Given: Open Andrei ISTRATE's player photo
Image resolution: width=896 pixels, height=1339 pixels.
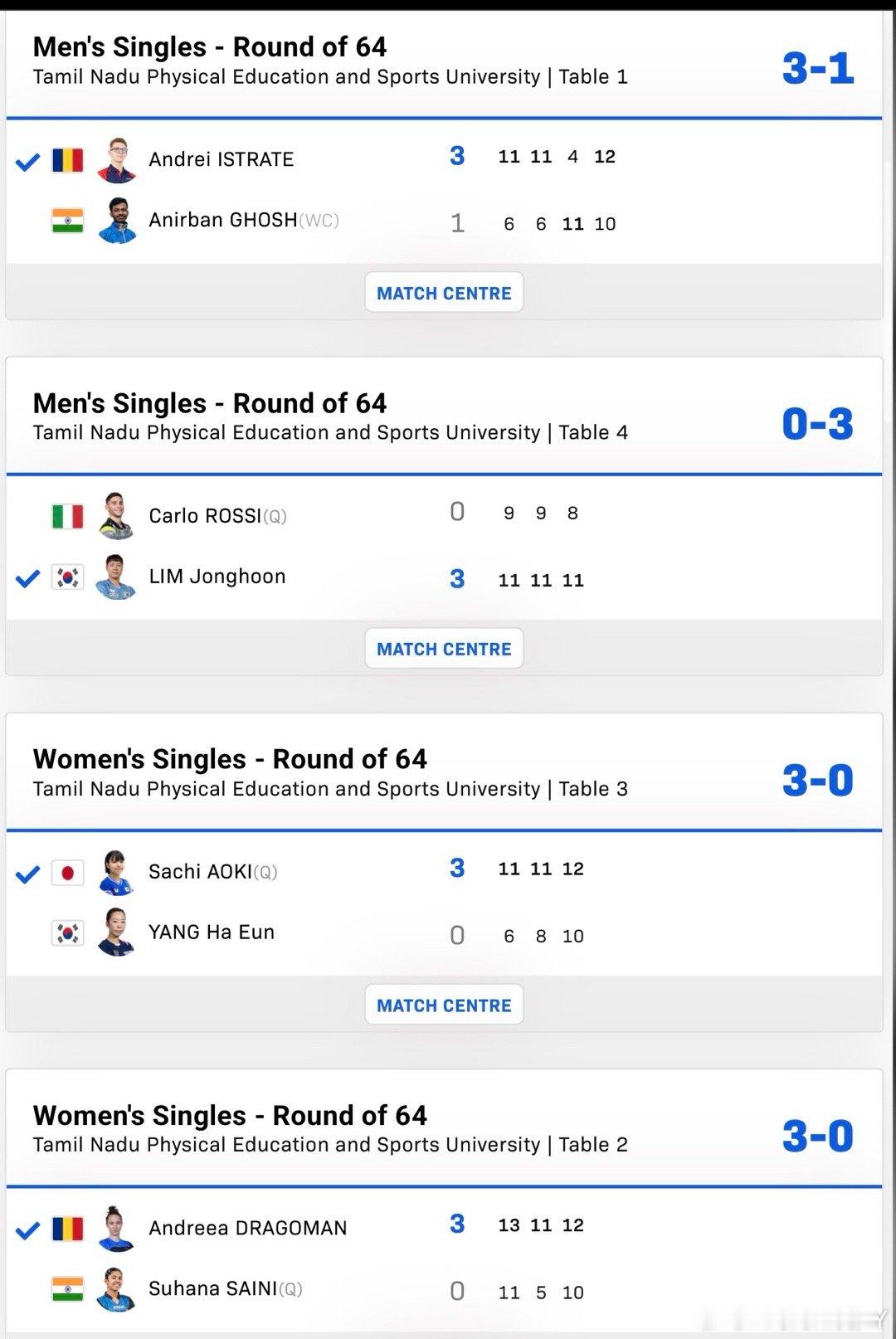Looking at the screenshot, I should [117, 159].
